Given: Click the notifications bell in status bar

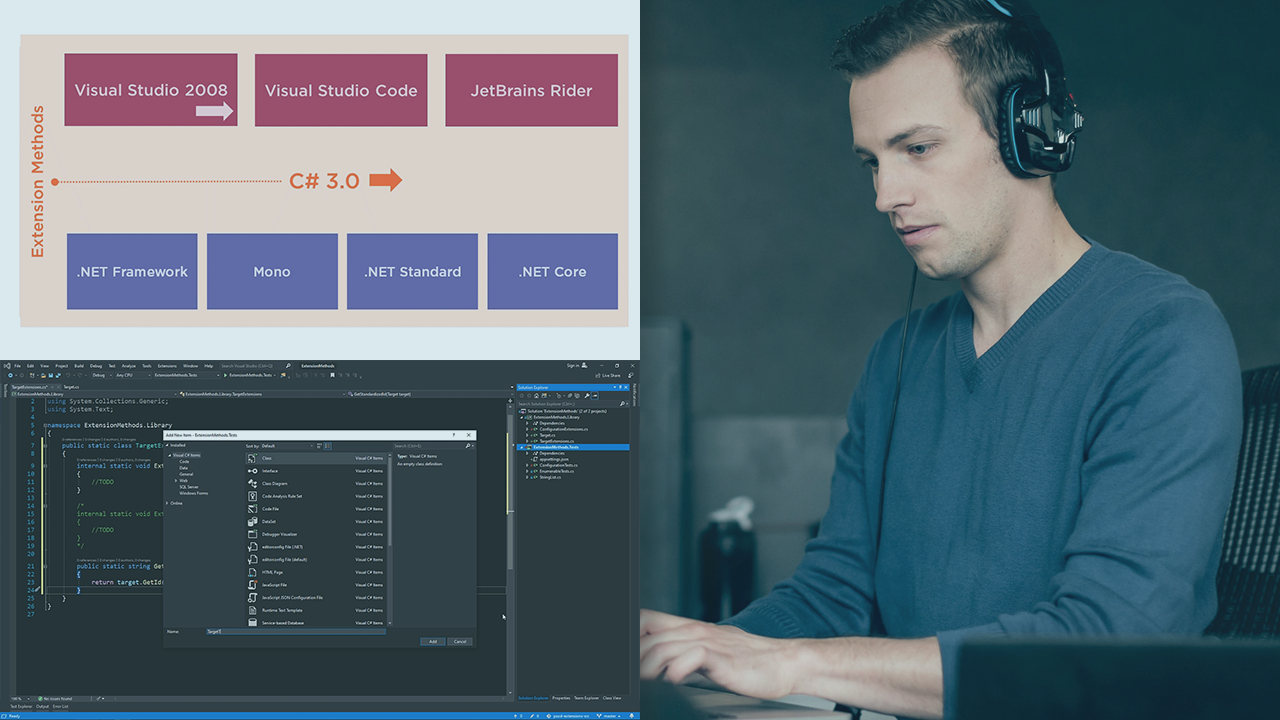Looking at the screenshot, I should (631, 715).
